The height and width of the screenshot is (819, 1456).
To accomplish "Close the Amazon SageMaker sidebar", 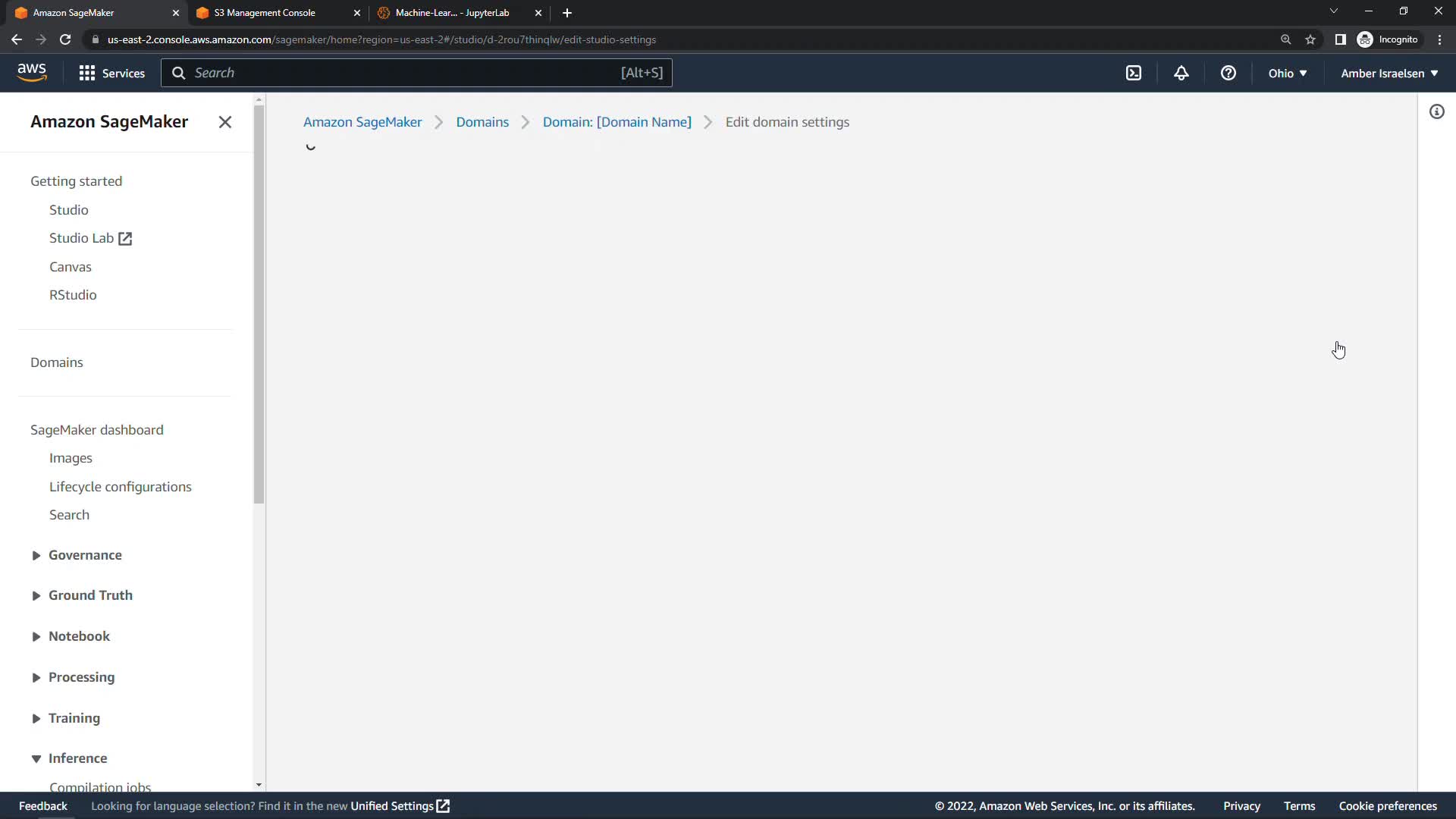I will [224, 122].
